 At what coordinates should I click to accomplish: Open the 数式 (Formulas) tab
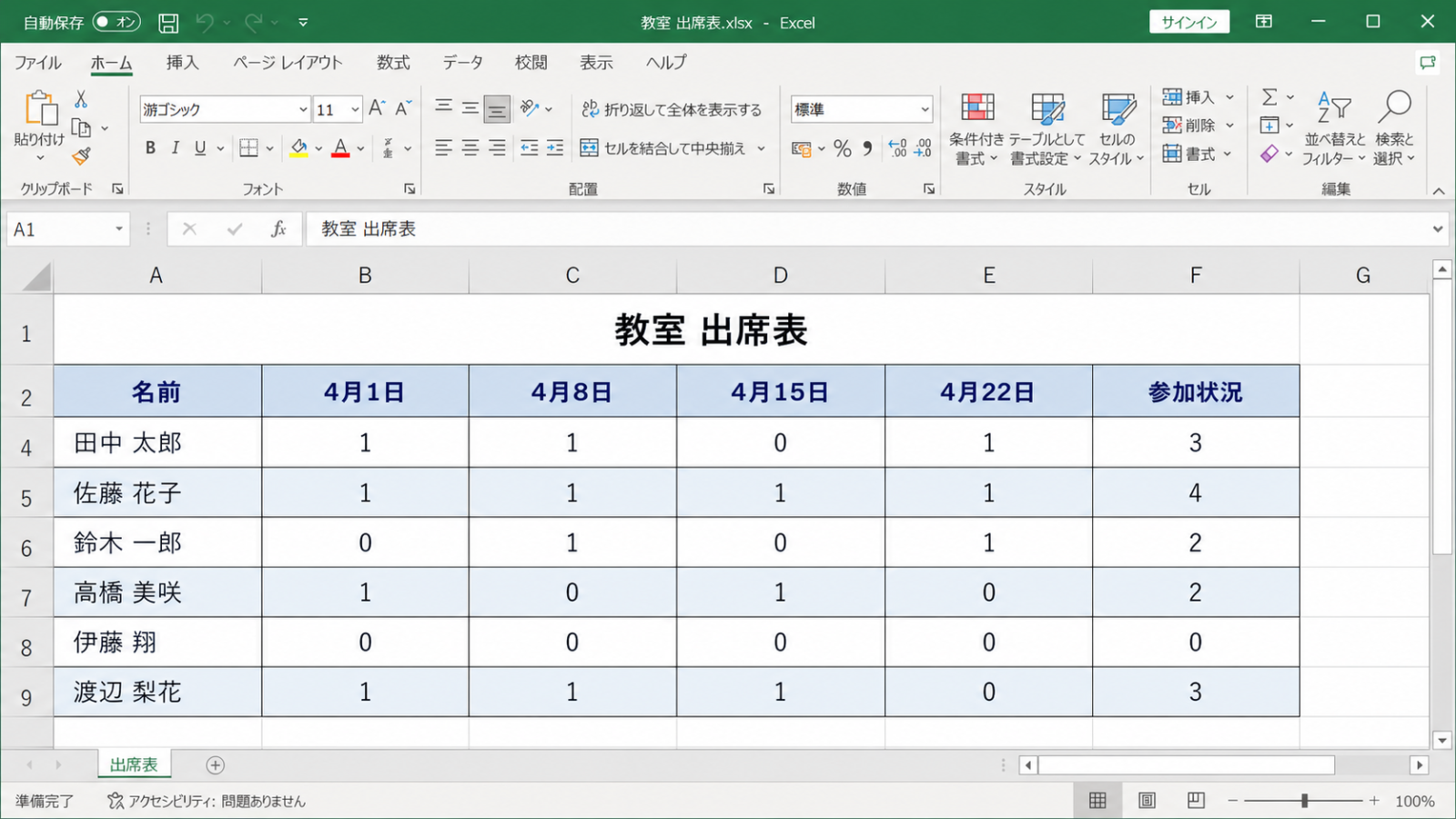point(393,63)
